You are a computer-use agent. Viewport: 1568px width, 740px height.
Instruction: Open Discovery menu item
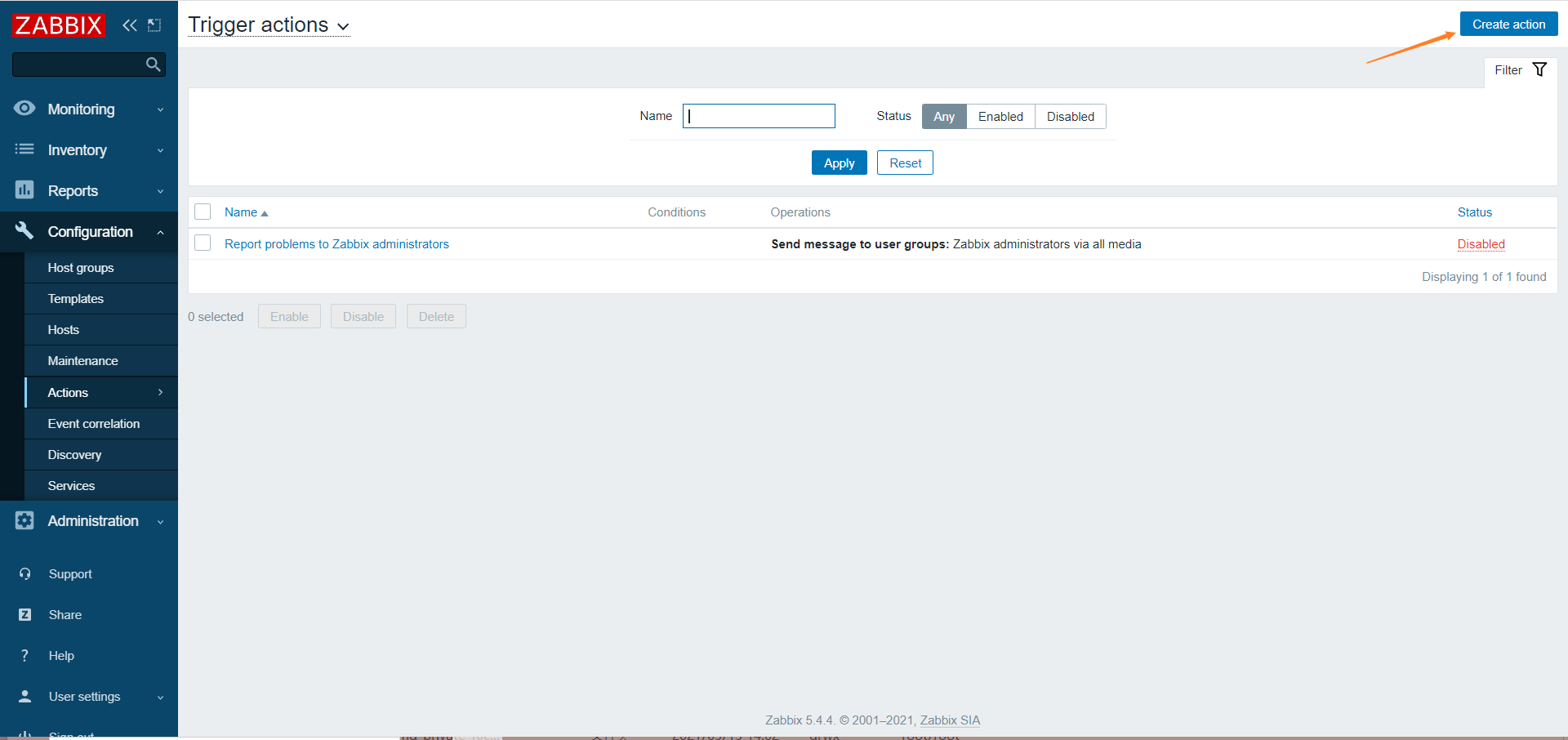[x=101, y=455]
